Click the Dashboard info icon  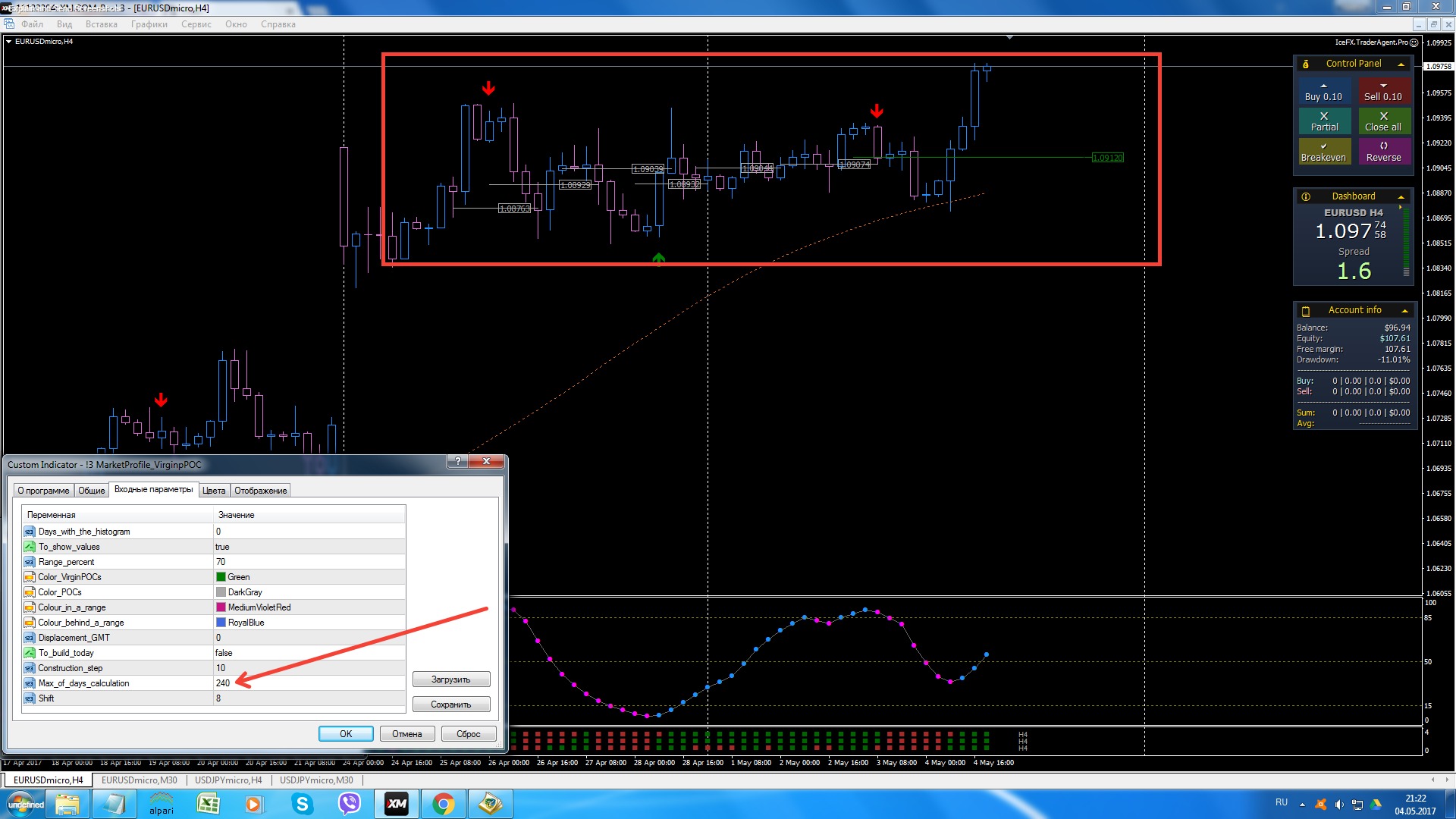tap(1306, 197)
